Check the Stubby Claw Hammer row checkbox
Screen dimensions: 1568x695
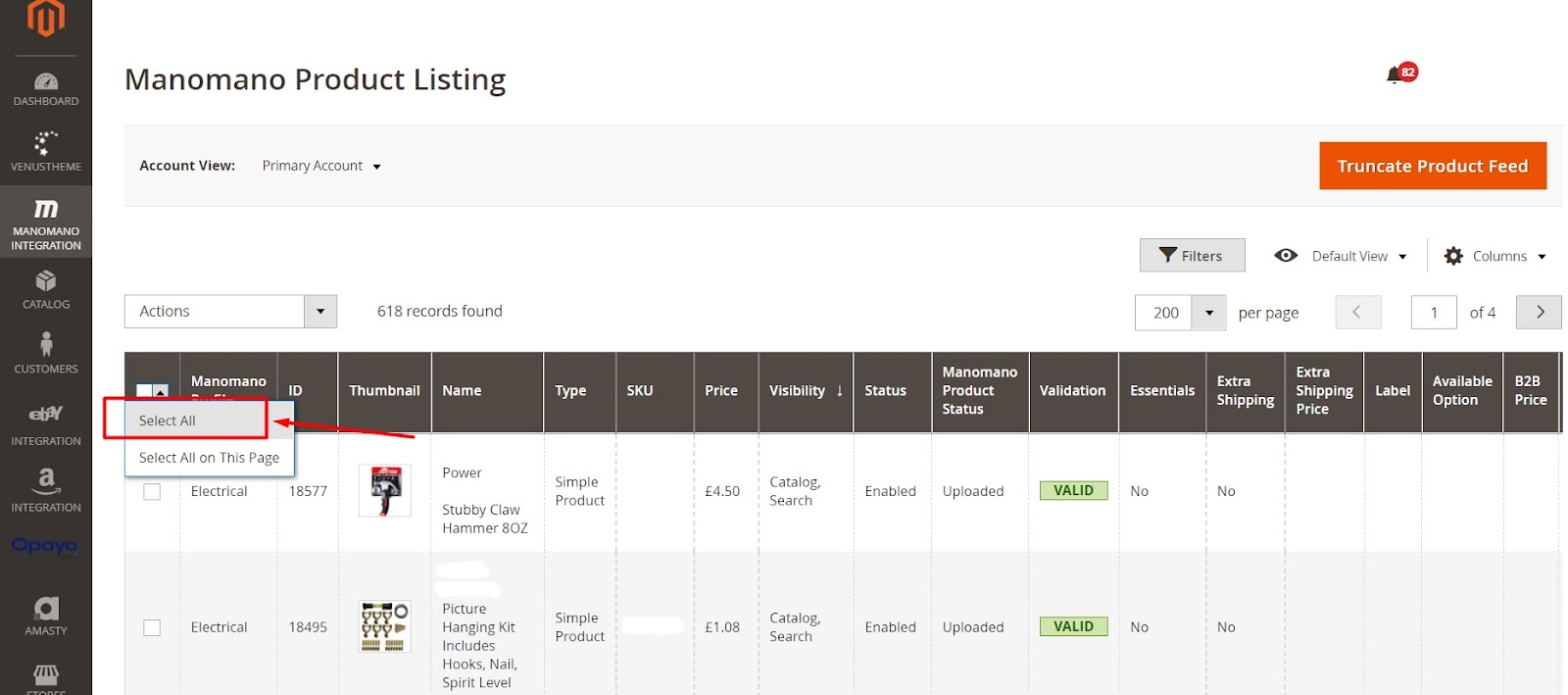click(x=152, y=491)
